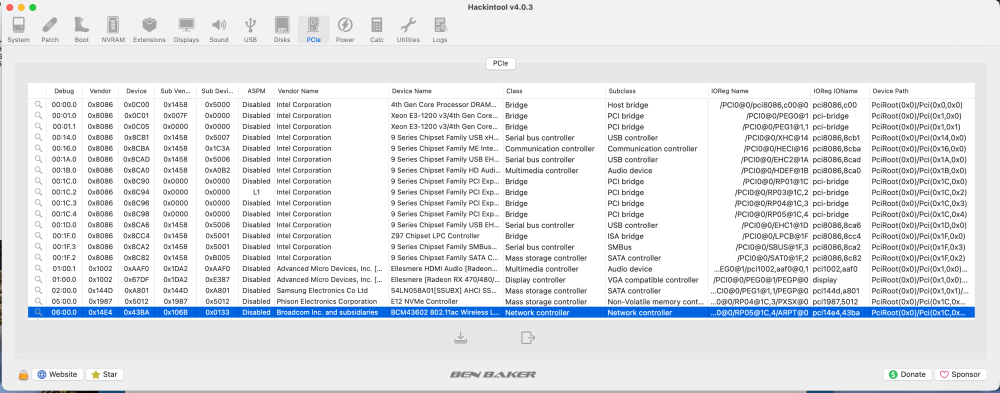The height and width of the screenshot is (393, 1000).
Task: Click the export PCIe data icon
Action: [527, 337]
